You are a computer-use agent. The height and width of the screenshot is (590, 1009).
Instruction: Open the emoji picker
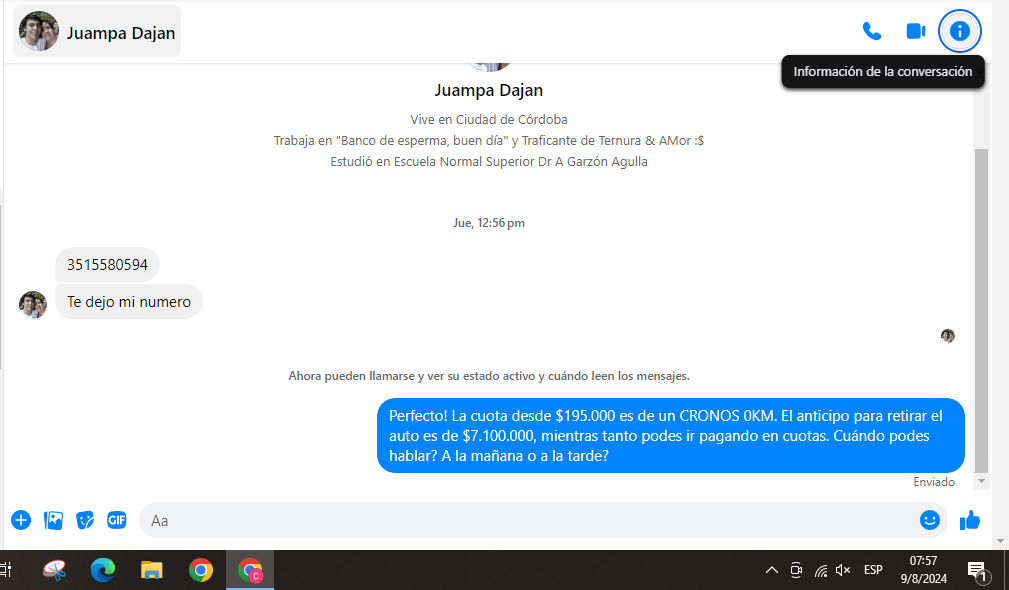pos(929,520)
